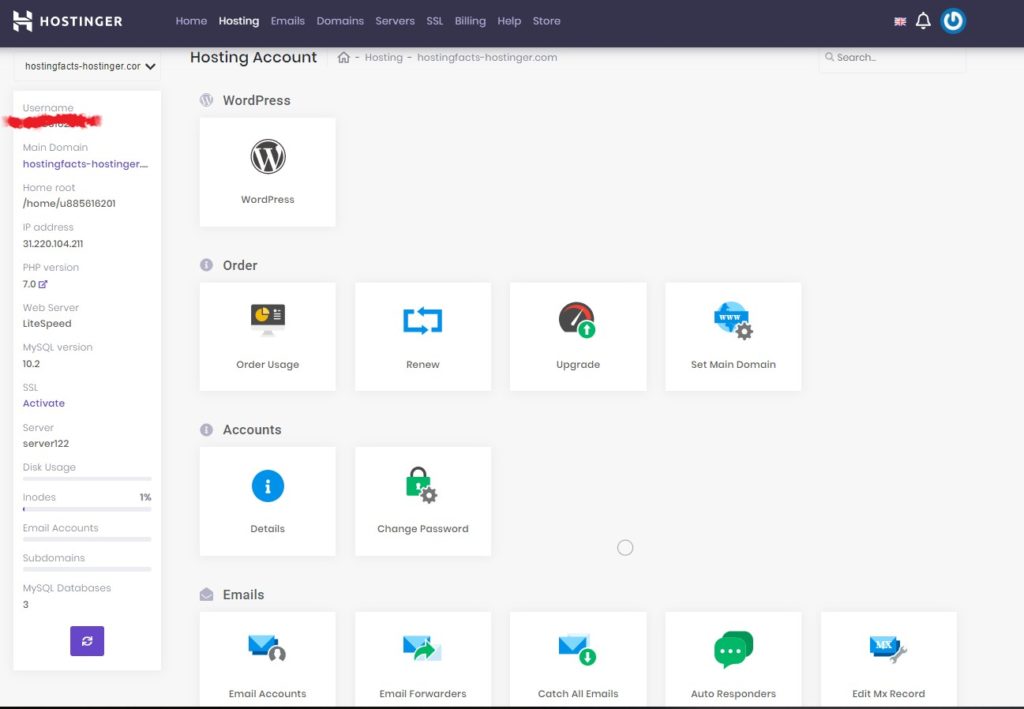Click the Accounts section info icon
The image size is (1024, 709).
(206, 430)
